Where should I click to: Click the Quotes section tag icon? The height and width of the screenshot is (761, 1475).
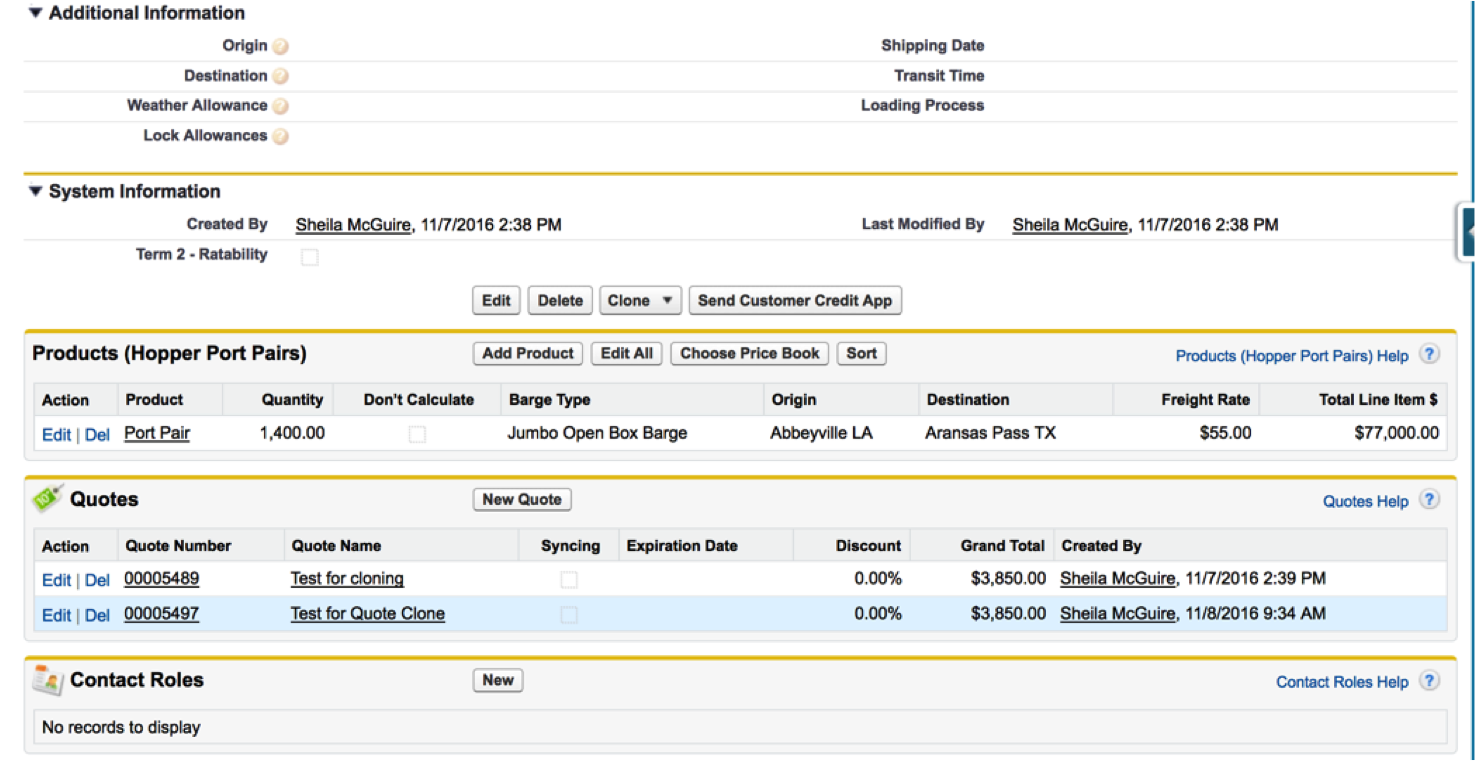click(x=47, y=499)
